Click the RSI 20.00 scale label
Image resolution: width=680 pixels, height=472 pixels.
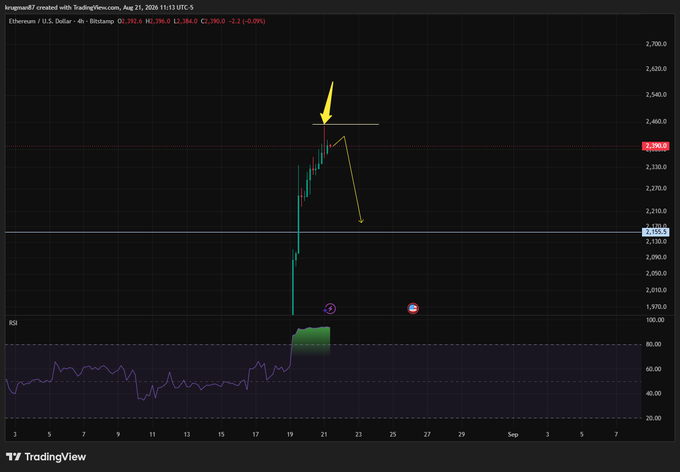click(x=654, y=418)
